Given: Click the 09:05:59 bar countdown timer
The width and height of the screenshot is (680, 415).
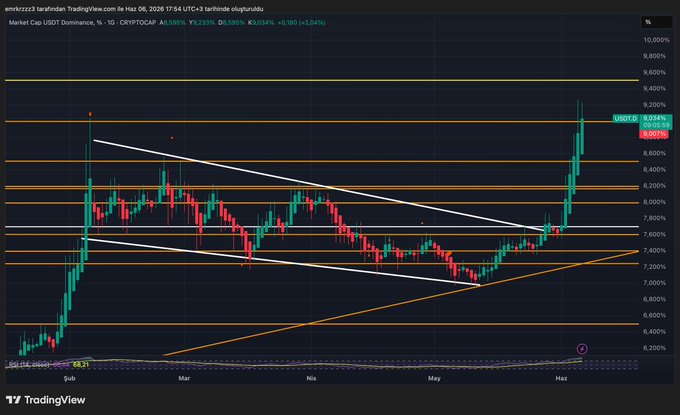Looking at the screenshot, I should [x=656, y=125].
